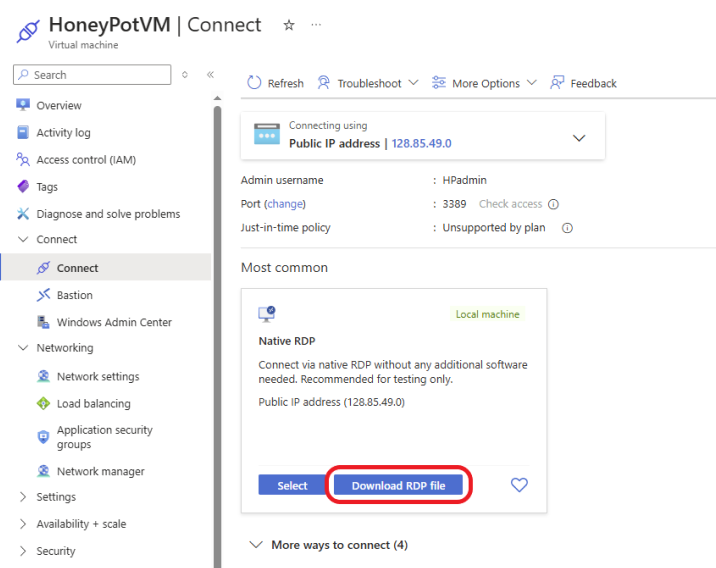
Task: Click the Refresh circular arrow icon
Action: (254, 83)
